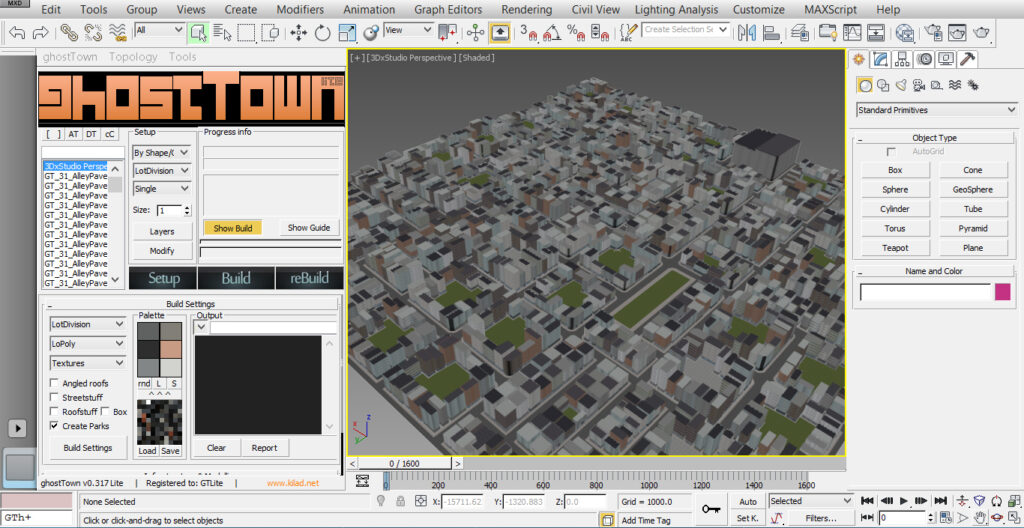Open the By Shape setup dropdown

point(161,152)
